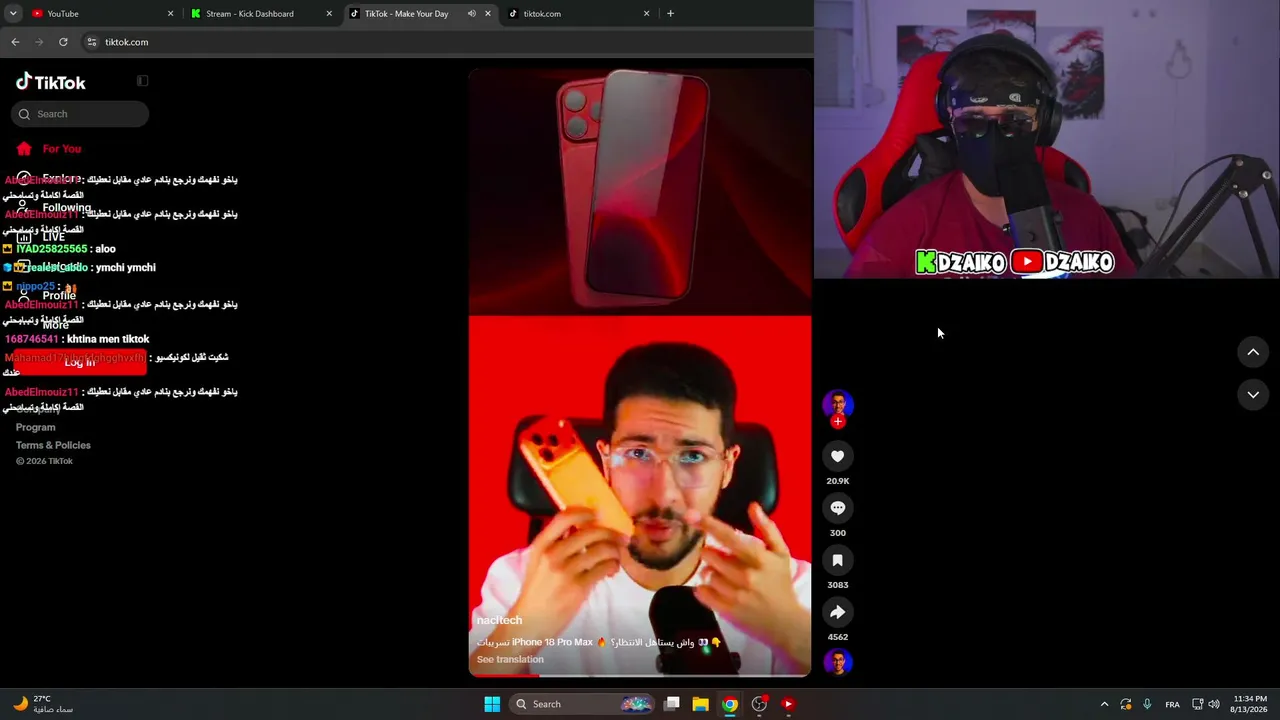
Task: Go back in browser history
Action: (x=15, y=42)
